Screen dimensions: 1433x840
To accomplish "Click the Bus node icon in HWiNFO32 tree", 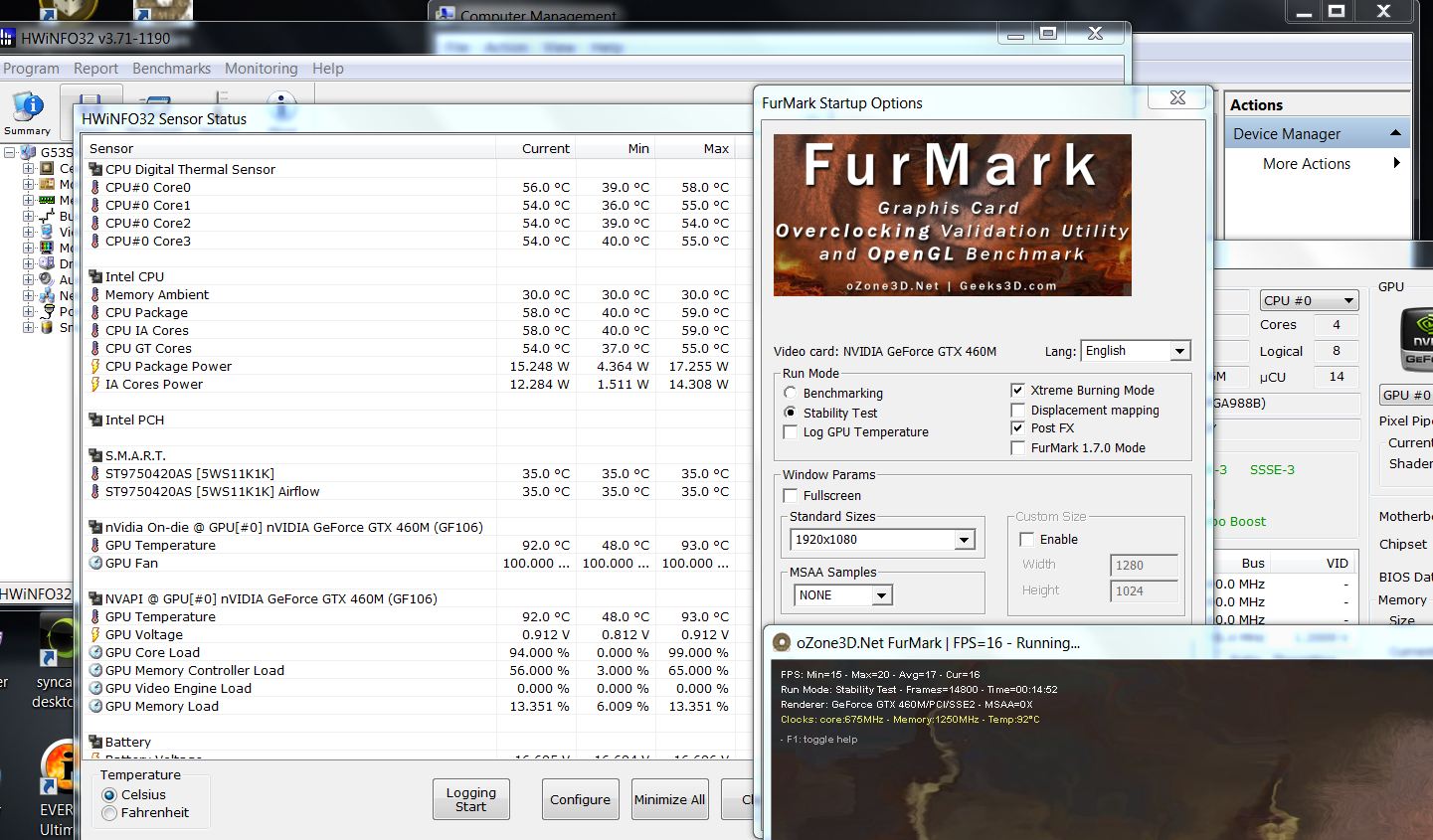I will [x=46, y=216].
